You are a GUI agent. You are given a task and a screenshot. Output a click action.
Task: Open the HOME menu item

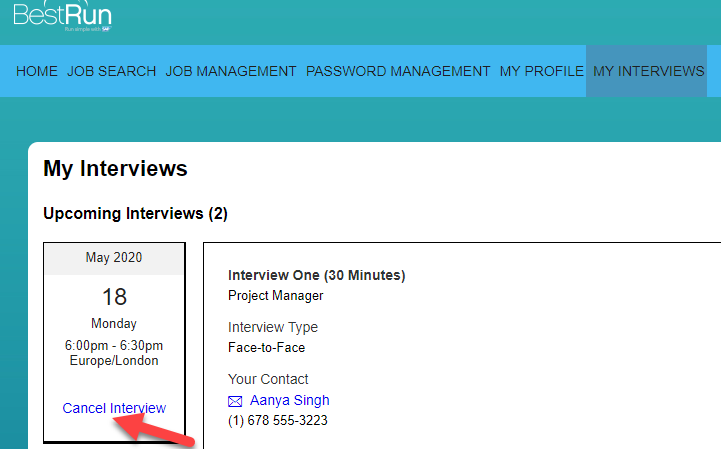(x=37, y=71)
